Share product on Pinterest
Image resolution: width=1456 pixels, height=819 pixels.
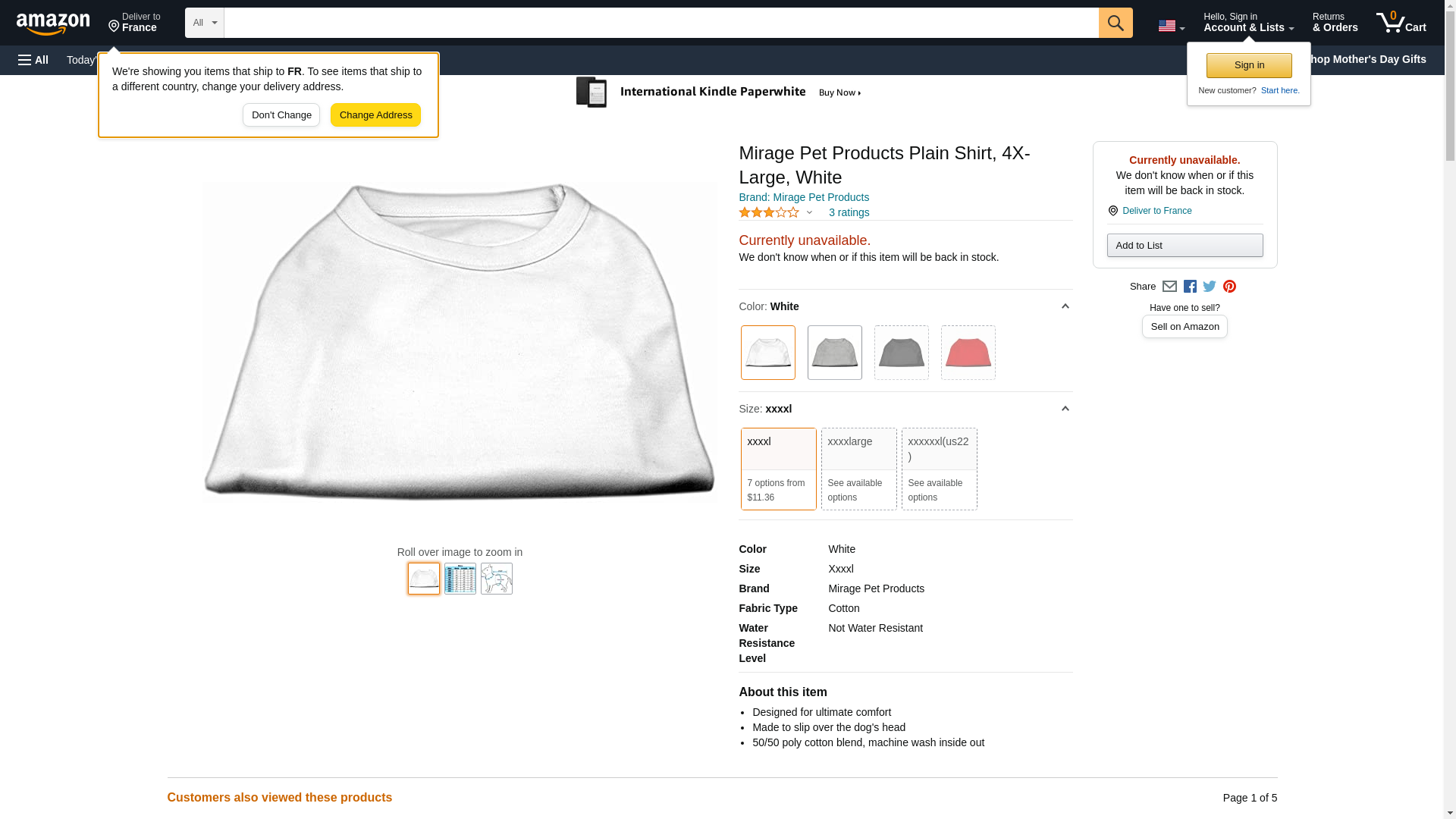pyautogui.click(x=1229, y=287)
